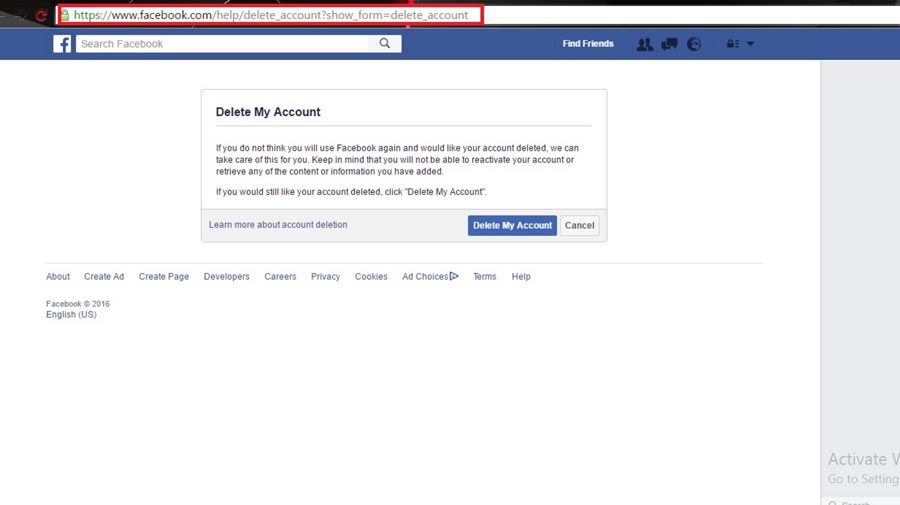This screenshot has width=900, height=505.
Task: Open the friend requests icon
Action: [x=645, y=44]
